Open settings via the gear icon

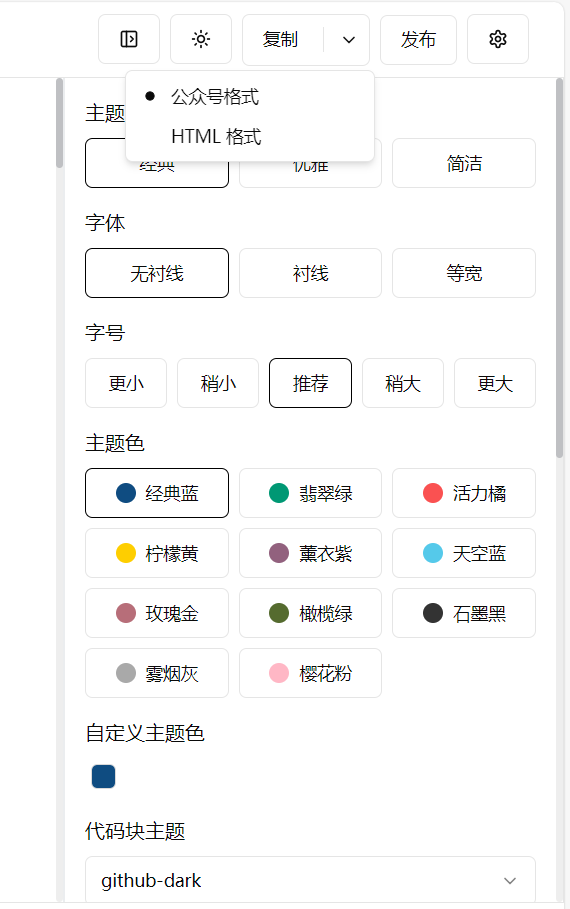(x=498, y=39)
